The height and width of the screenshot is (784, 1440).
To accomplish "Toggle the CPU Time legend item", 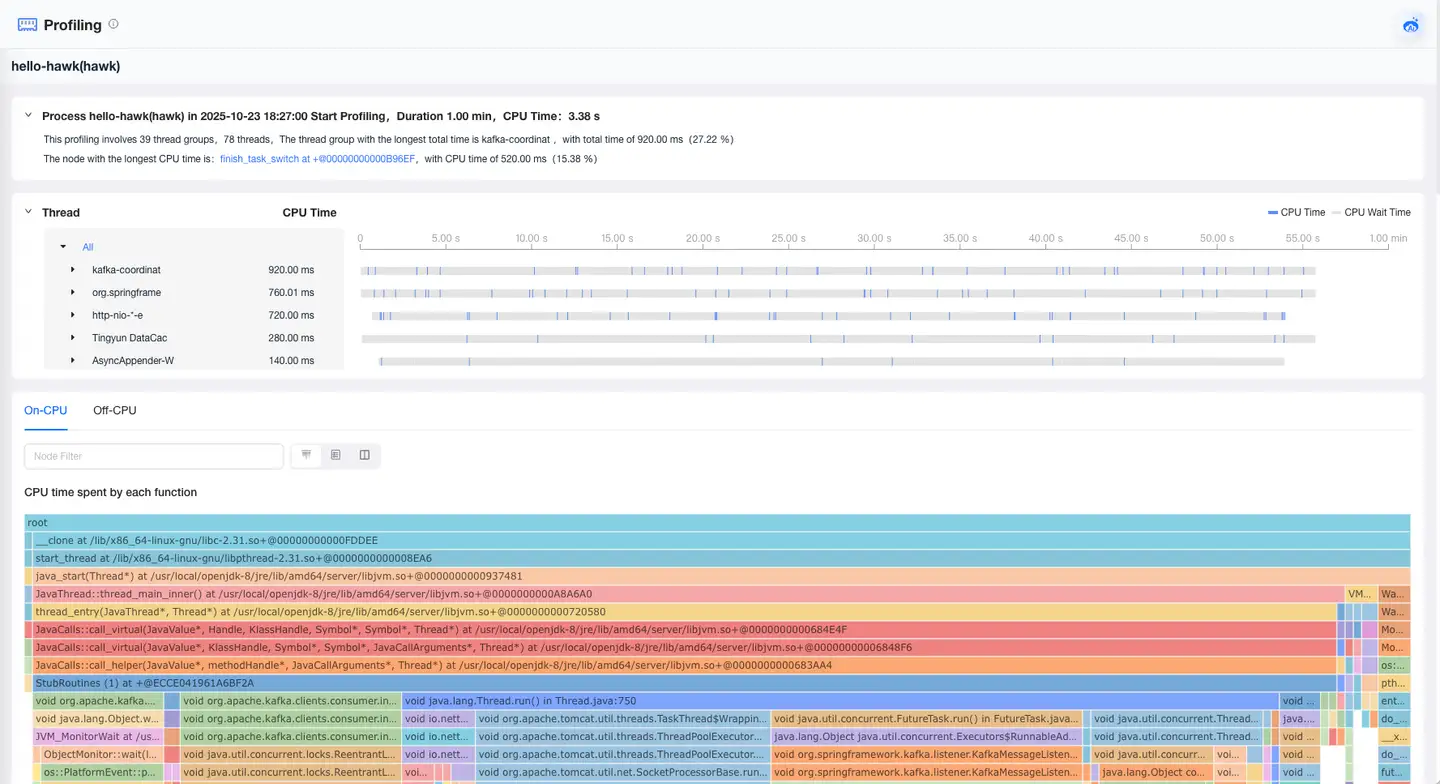I will [x=1296, y=212].
